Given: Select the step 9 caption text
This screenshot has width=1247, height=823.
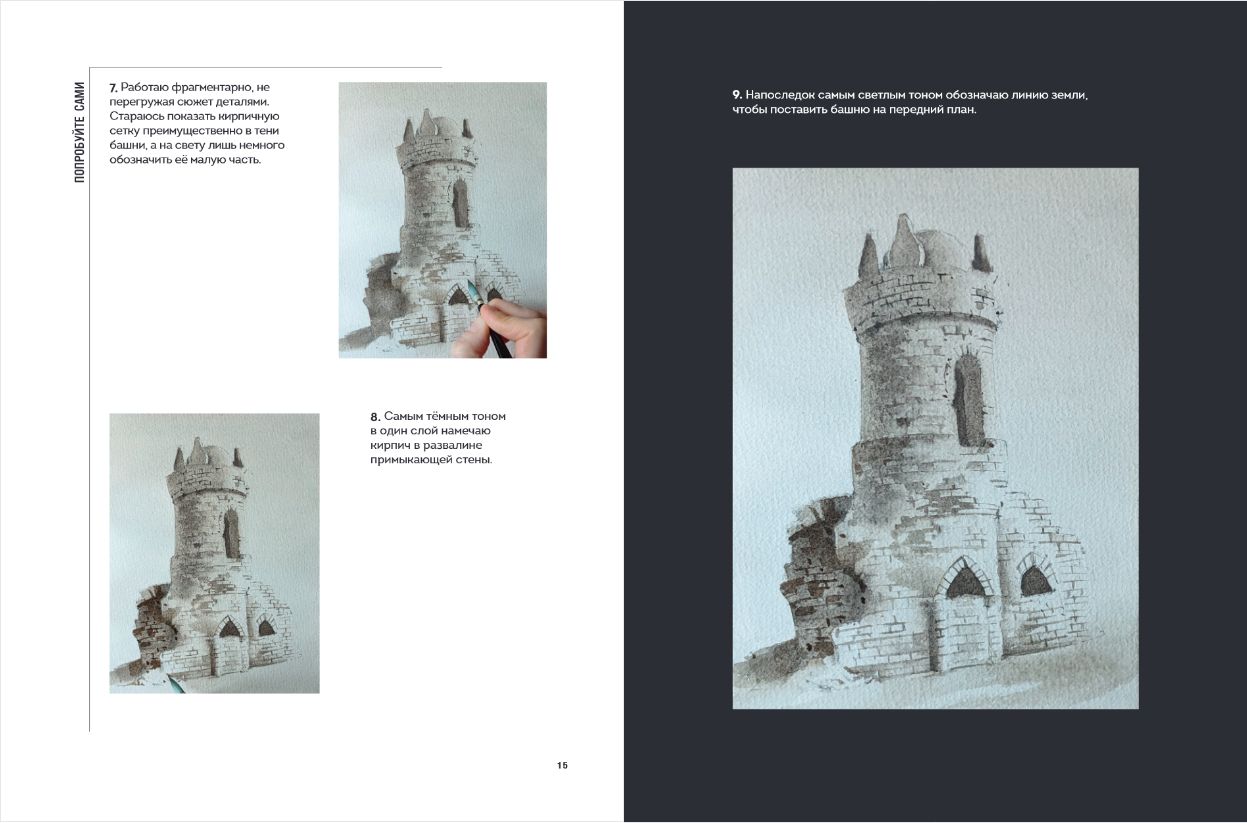Looking at the screenshot, I should tap(910, 102).
